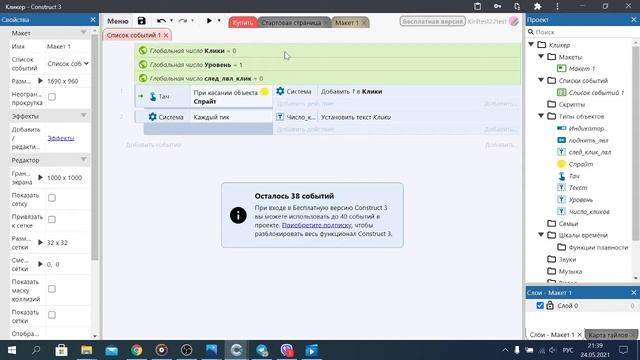Open the Windows Start menu
This screenshot has height=360, width=640.
click(x=11, y=350)
